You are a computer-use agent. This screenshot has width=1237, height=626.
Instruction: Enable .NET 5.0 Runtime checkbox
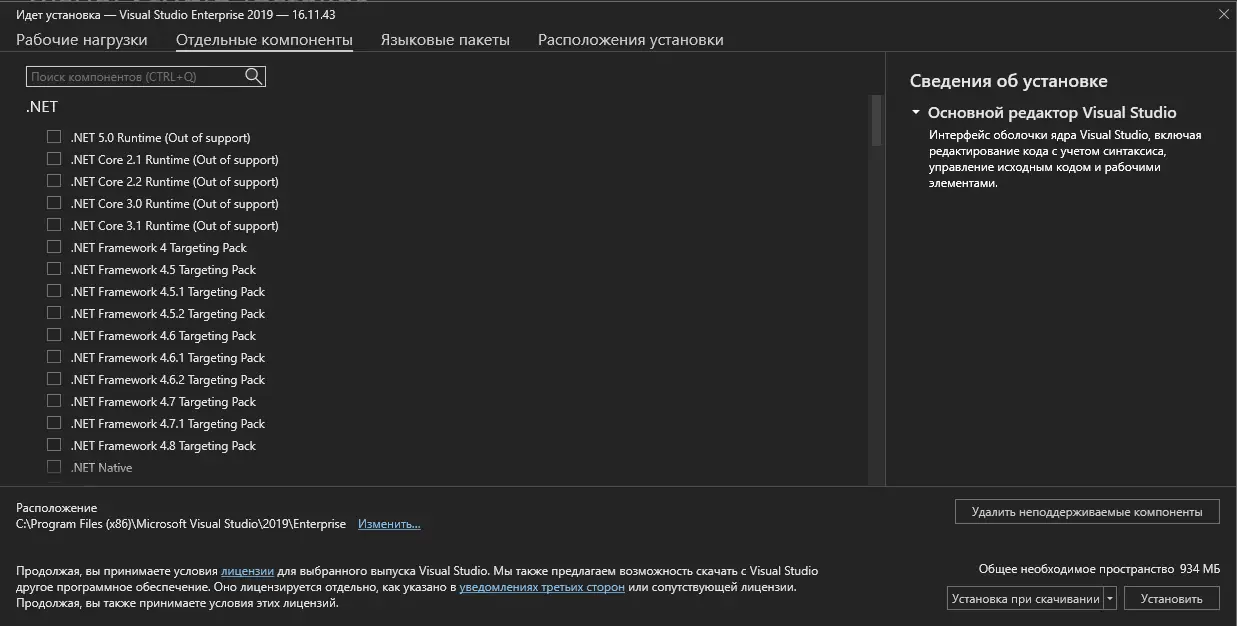pos(54,137)
